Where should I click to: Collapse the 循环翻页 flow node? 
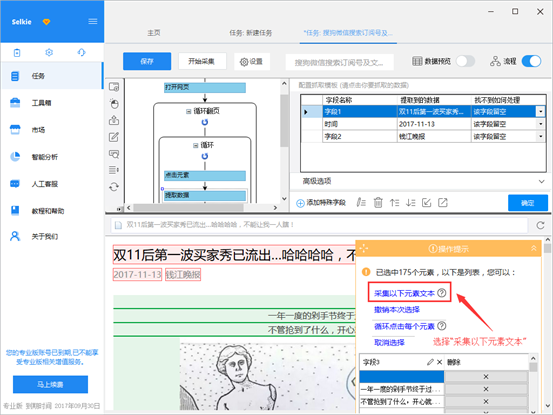click(188, 111)
